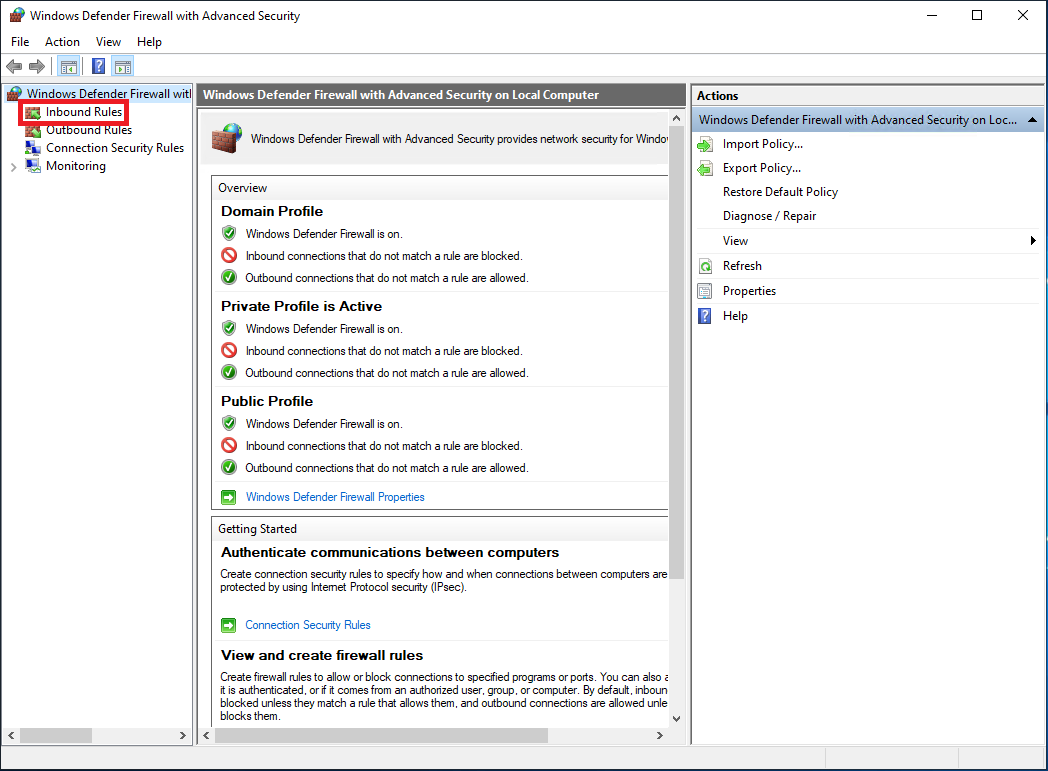The image size is (1048, 771).
Task: Collapse the Actions section header arrow
Action: tap(1033, 120)
